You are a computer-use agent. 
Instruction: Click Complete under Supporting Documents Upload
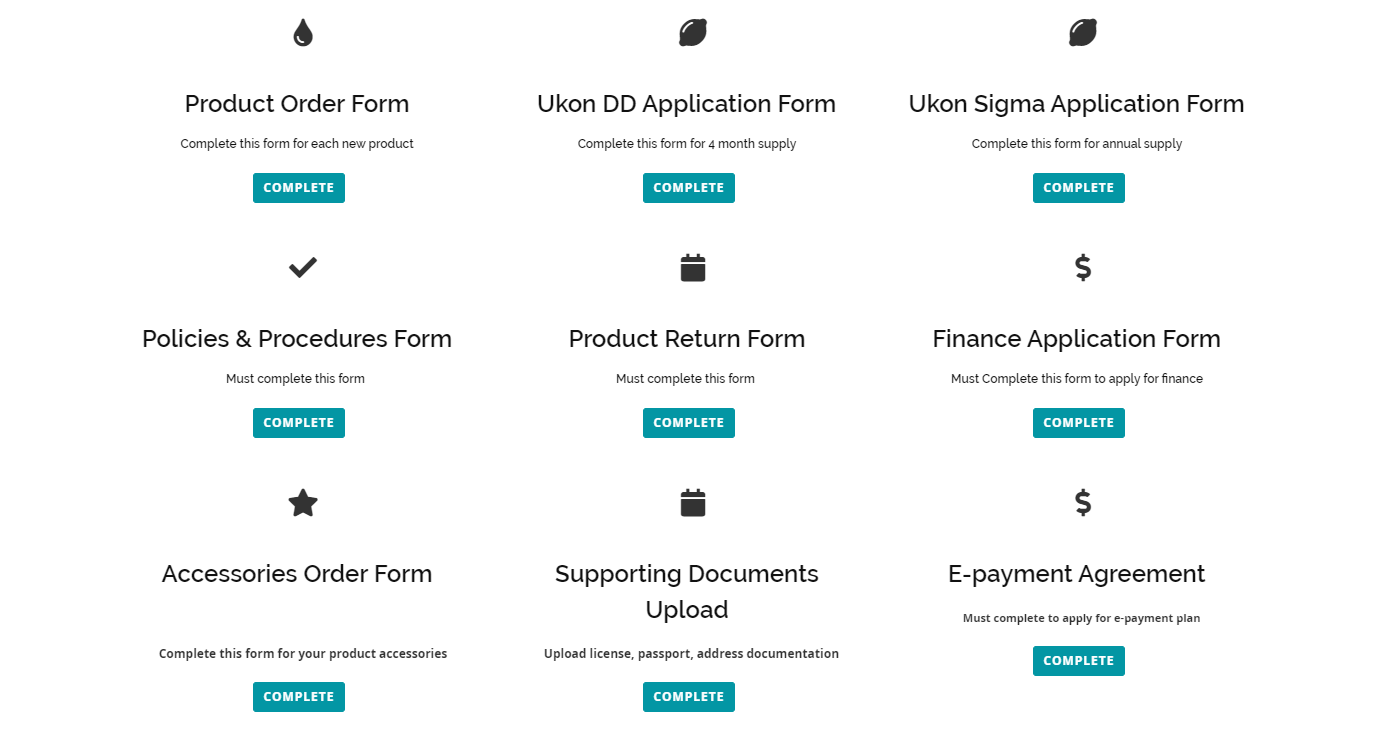tap(688, 697)
